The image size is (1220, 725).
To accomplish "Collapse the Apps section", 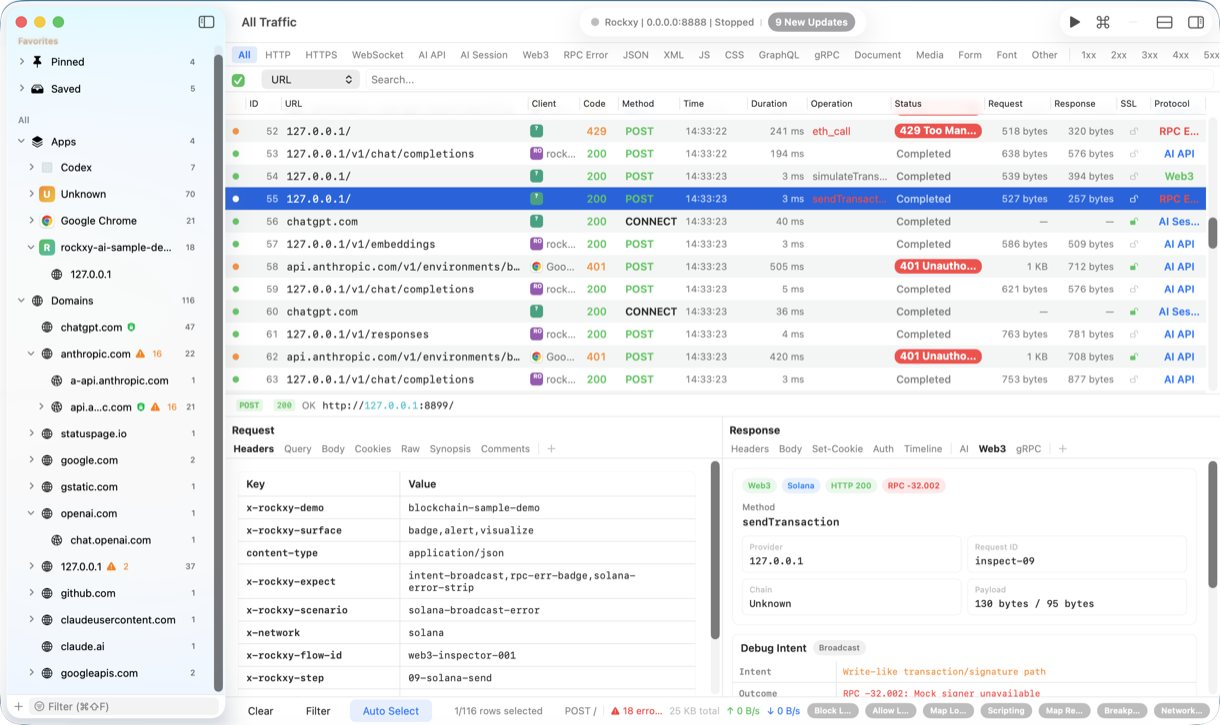I will (22, 142).
